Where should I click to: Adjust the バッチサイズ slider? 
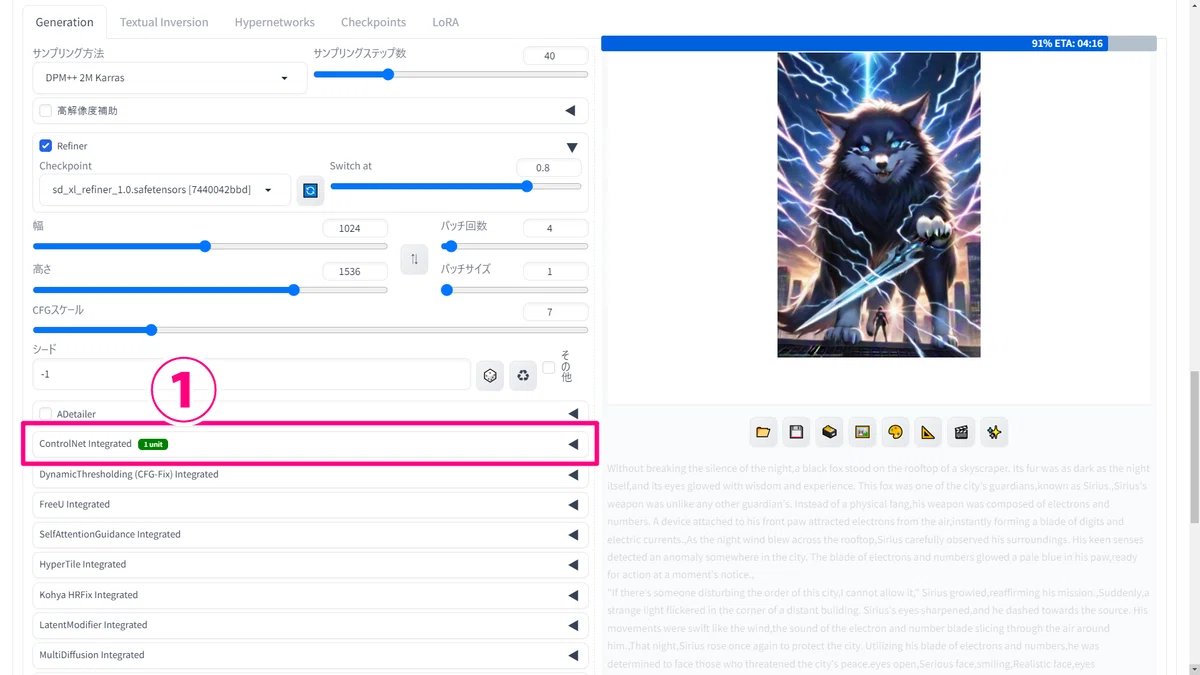(514, 290)
